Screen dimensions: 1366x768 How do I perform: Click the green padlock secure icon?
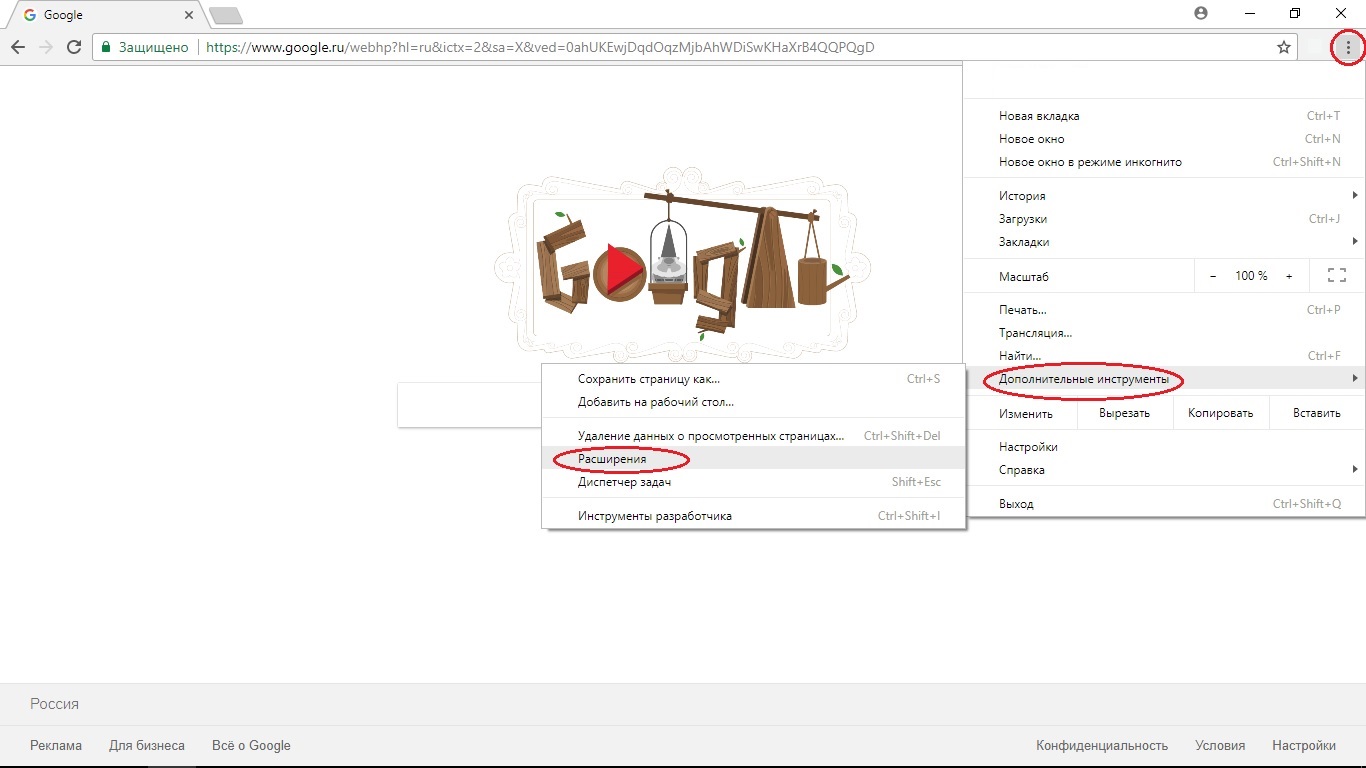107,47
